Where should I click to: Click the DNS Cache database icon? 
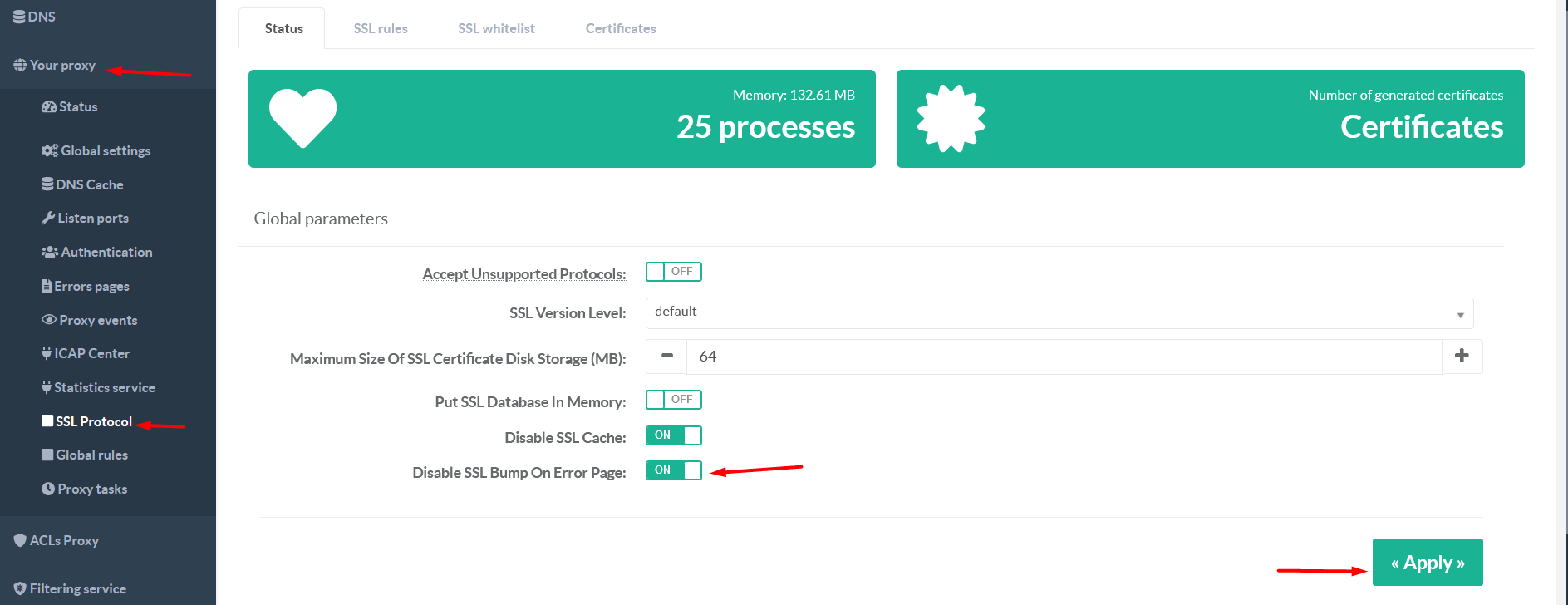[x=47, y=184]
